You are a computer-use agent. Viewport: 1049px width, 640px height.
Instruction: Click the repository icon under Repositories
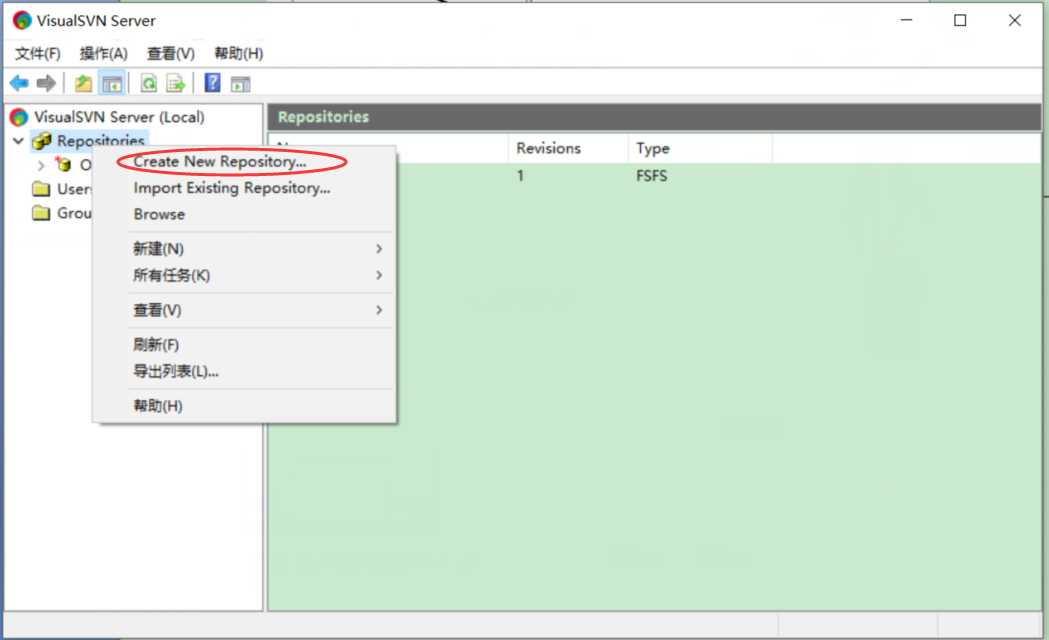pos(64,164)
